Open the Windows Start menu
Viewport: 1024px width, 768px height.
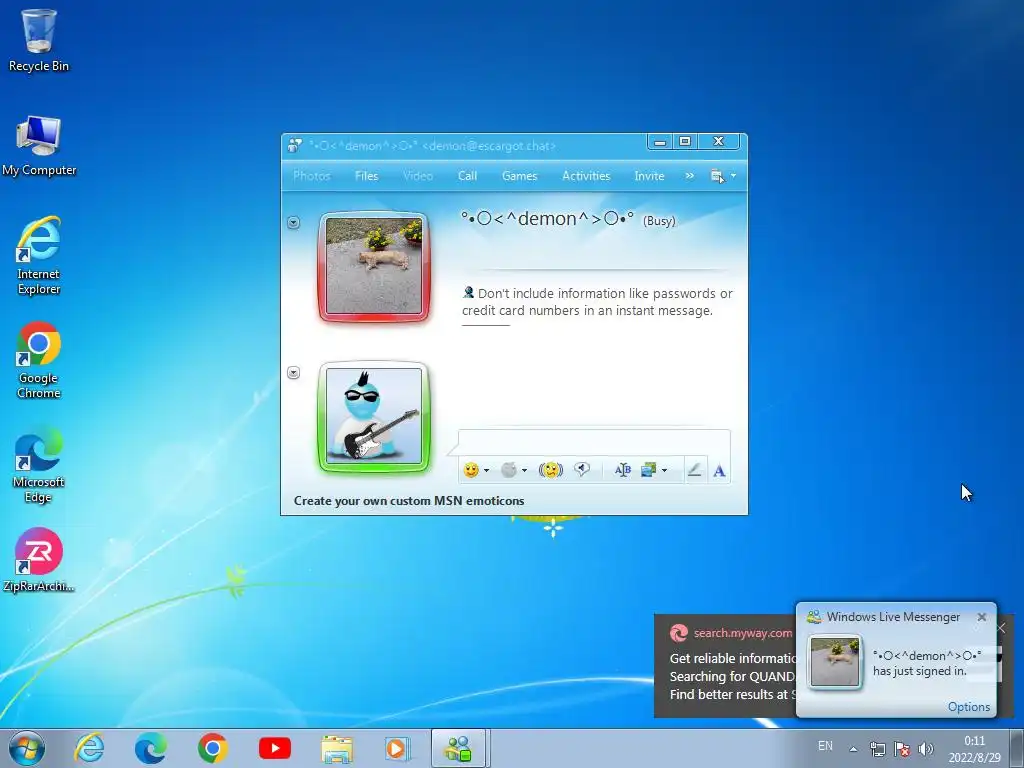click(27, 748)
